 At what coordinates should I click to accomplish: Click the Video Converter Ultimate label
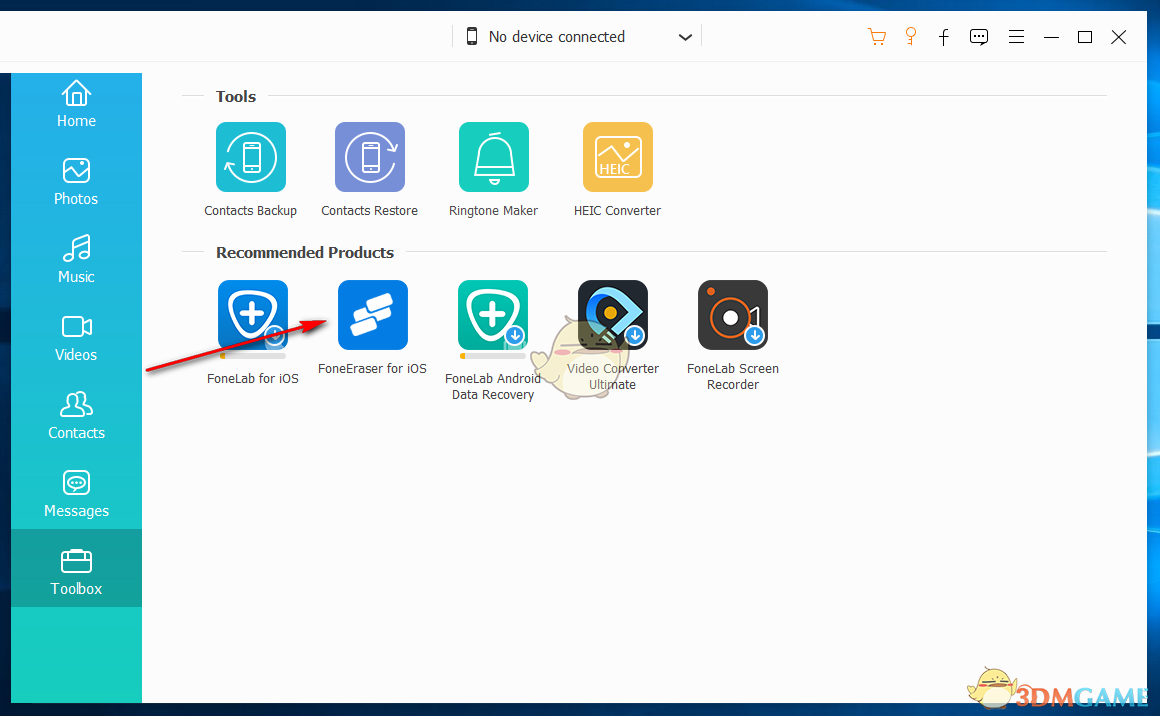click(x=613, y=376)
